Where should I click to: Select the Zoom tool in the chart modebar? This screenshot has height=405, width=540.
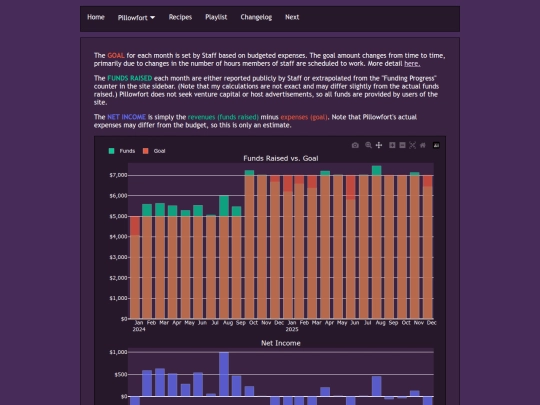click(x=368, y=145)
